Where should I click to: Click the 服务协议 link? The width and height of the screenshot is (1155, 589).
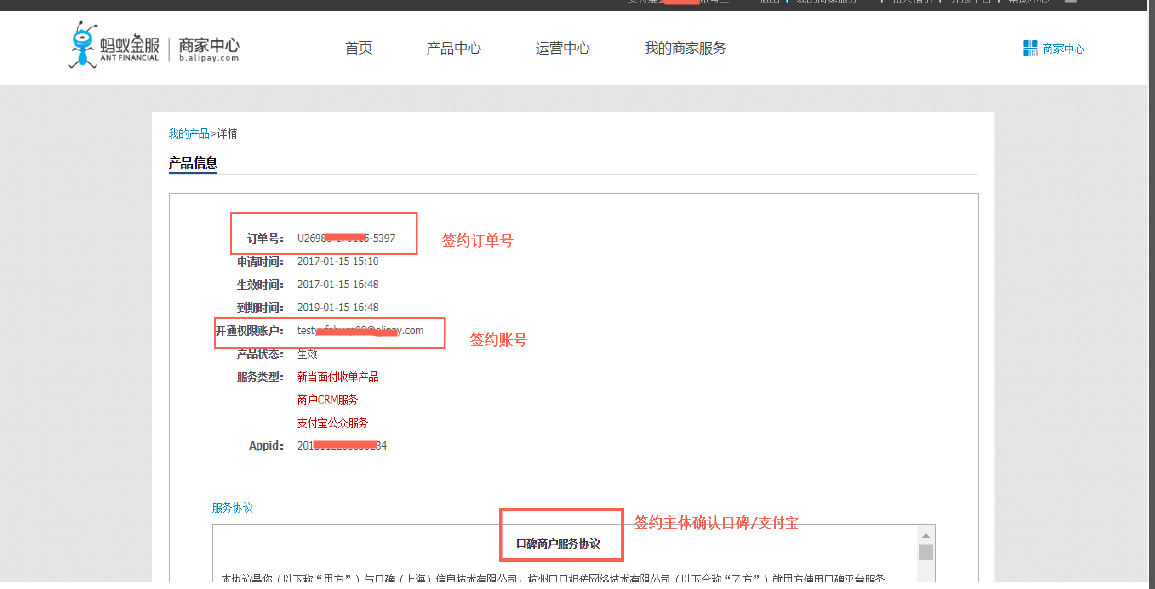point(232,508)
